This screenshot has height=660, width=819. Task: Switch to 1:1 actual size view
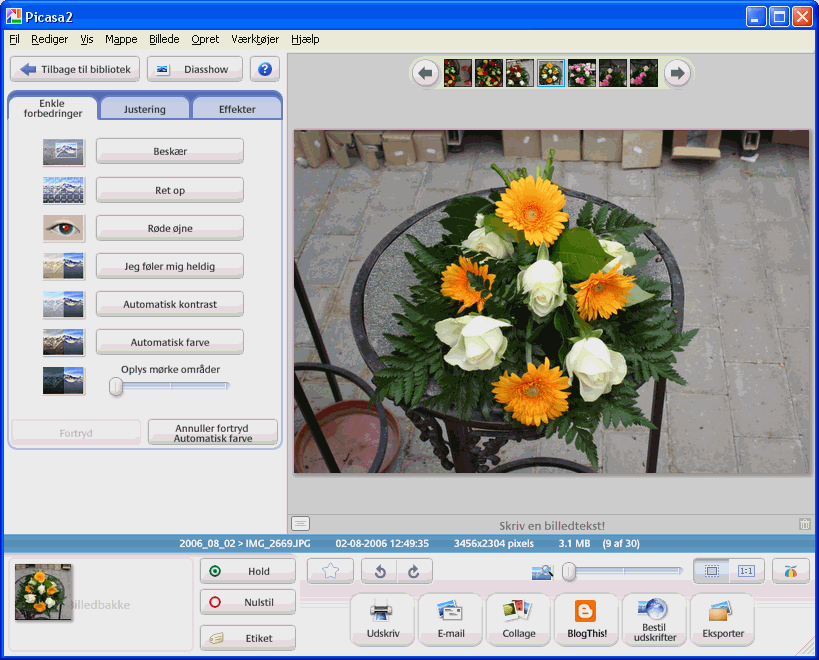[746, 571]
